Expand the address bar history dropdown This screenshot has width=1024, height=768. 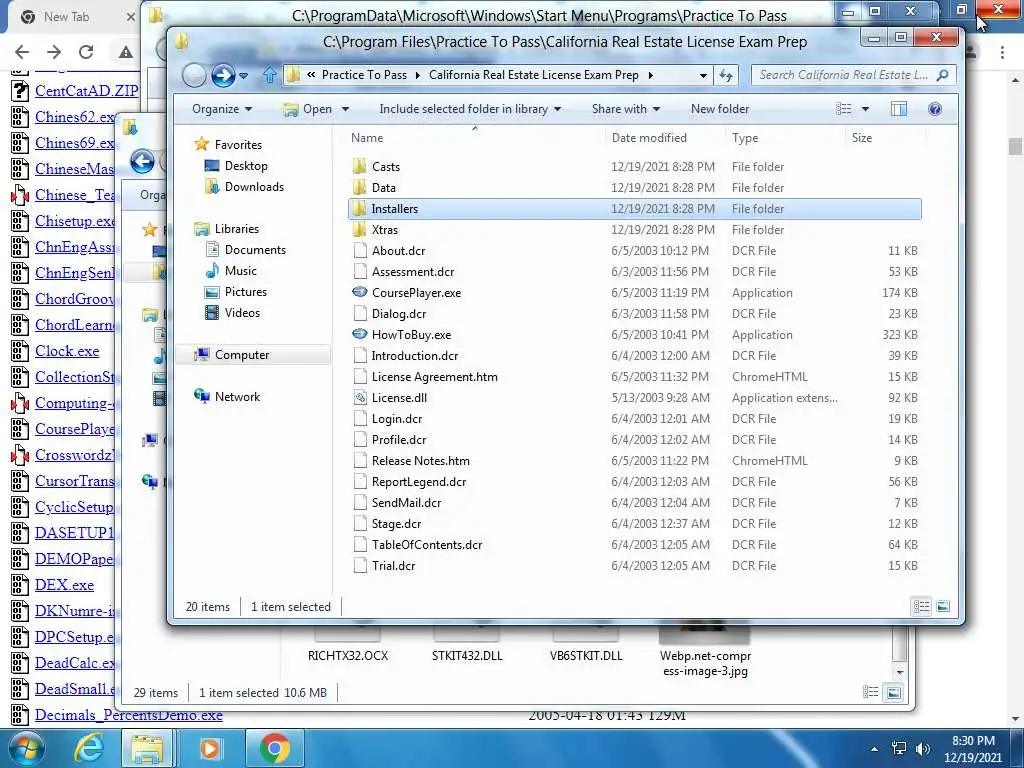click(x=703, y=75)
